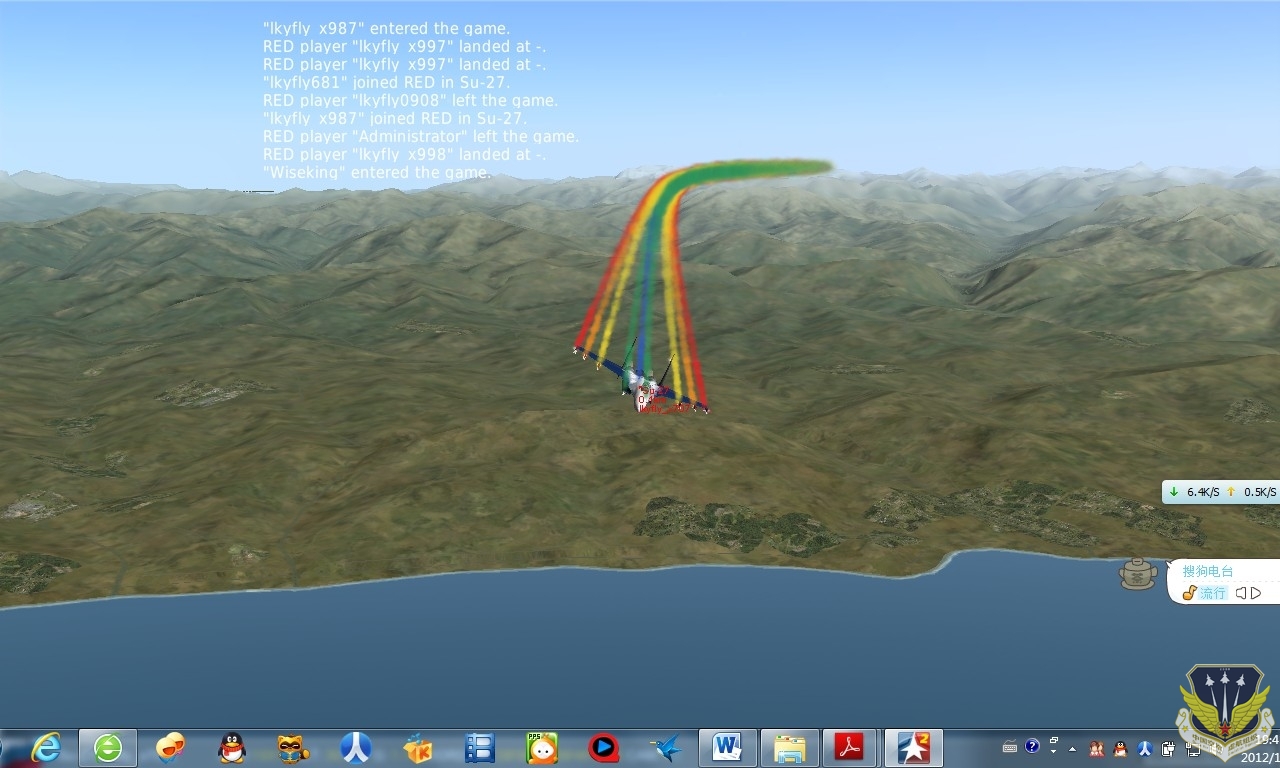Click the '"Wiseking" entered the game' message
Viewport: 1280px width, 768px height.
point(377,172)
